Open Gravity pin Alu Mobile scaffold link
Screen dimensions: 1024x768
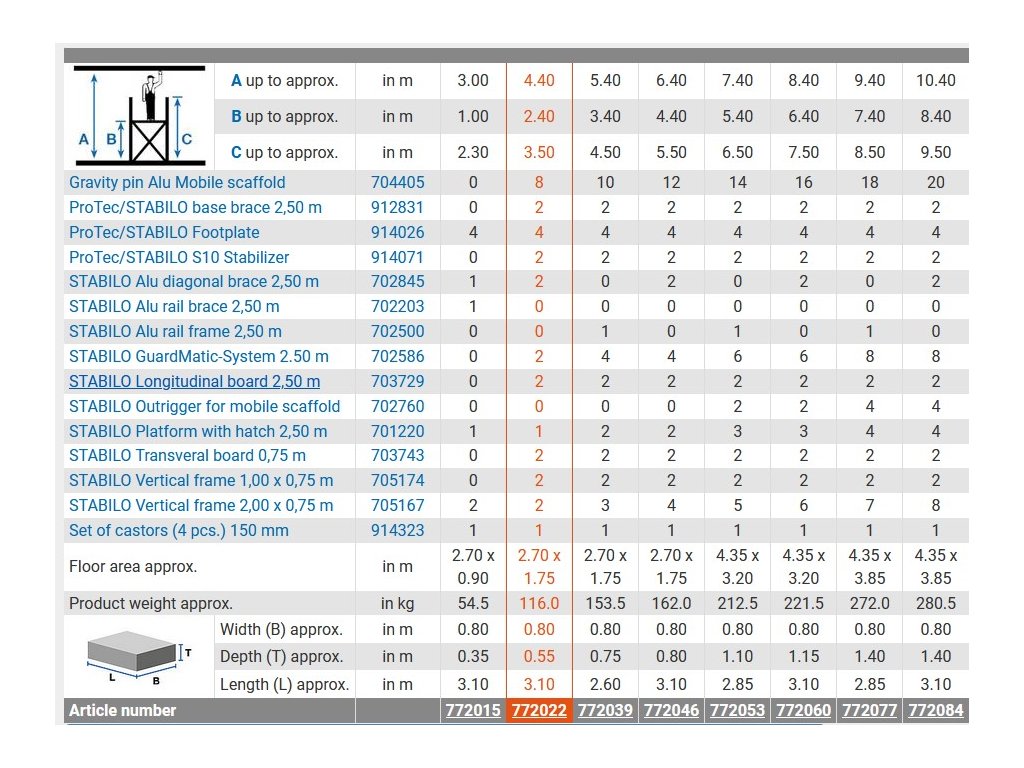[x=177, y=182]
